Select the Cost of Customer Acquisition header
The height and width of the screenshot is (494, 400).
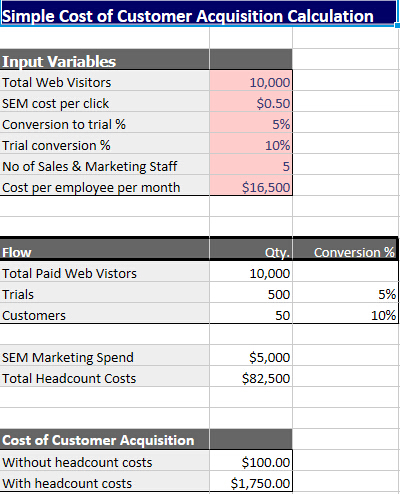pyautogui.click(x=105, y=440)
